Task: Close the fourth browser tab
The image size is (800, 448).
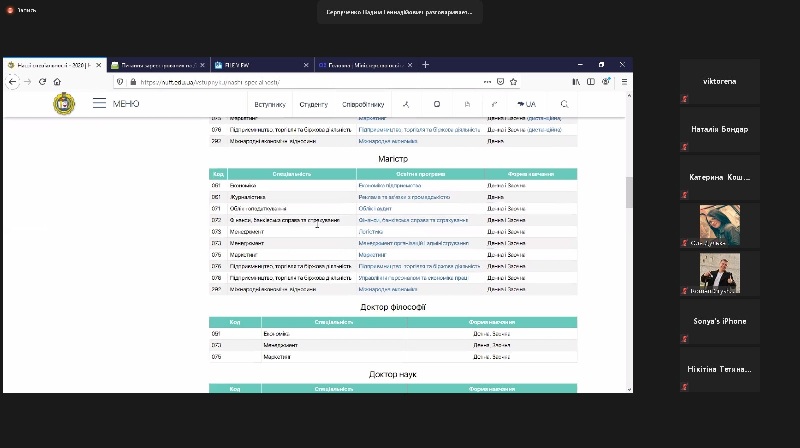Action: (410, 65)
